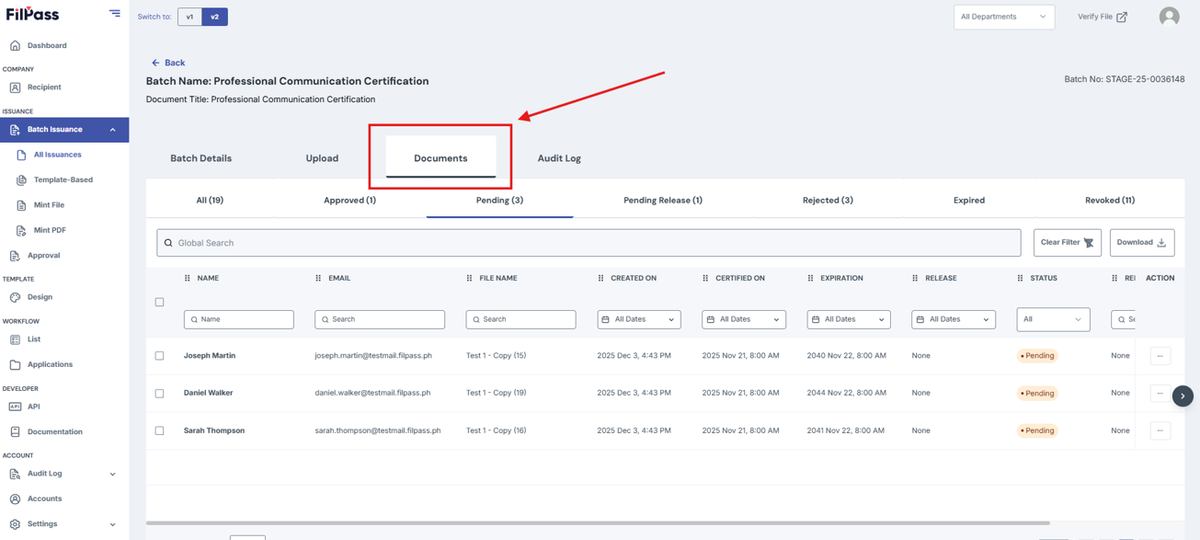Open the workflow List page
1200x540 pixels.
[34, 339]
